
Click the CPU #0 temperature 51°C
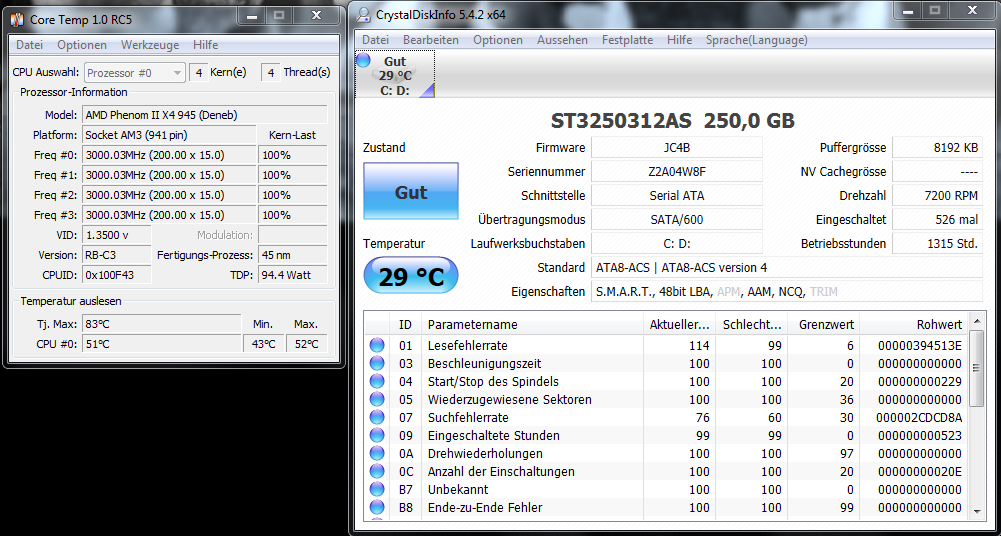(162, 343)
